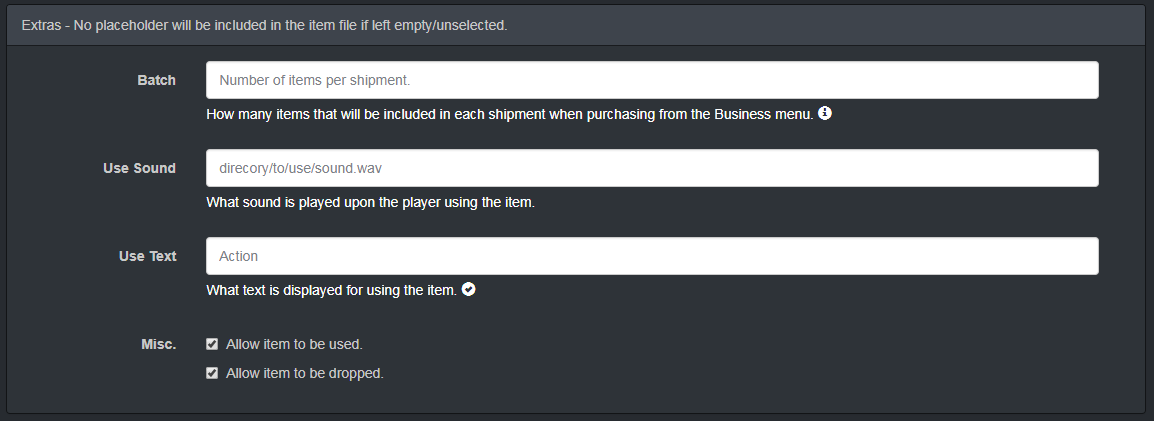Click the info icon beside Batch description
Viewport: 1154px width, 421px height.
[x=825, y=113]
